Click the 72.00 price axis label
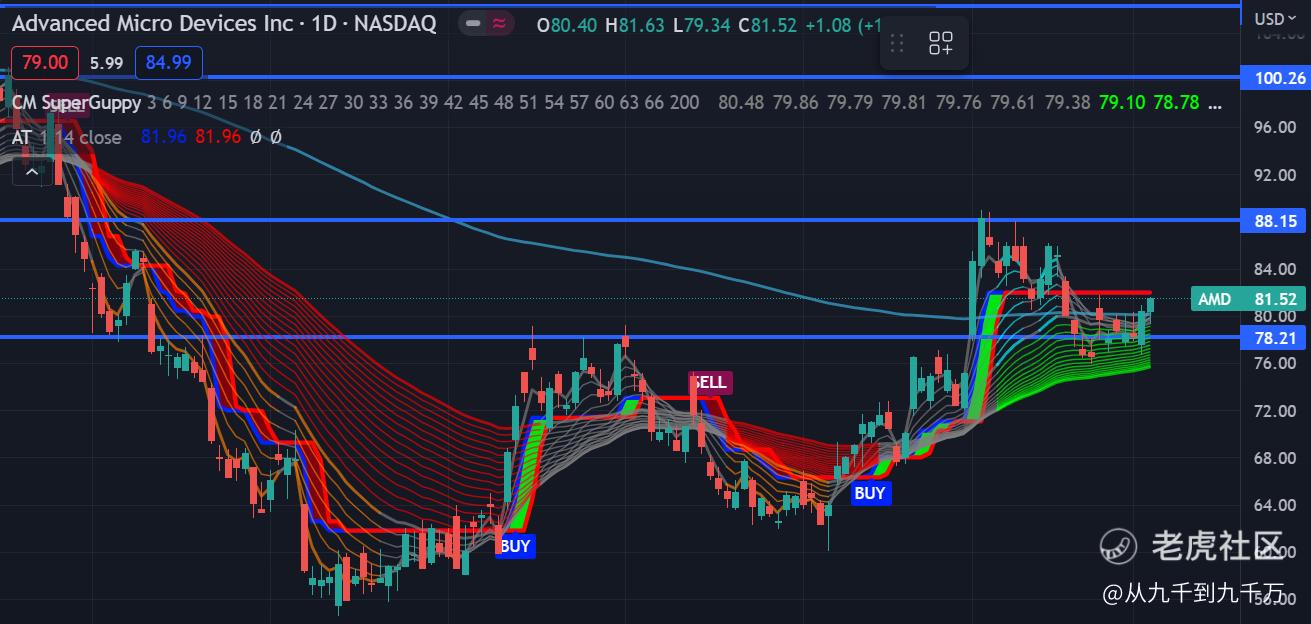The height and width of the screenshot is (624, 1311). [x=1275, y=411]
